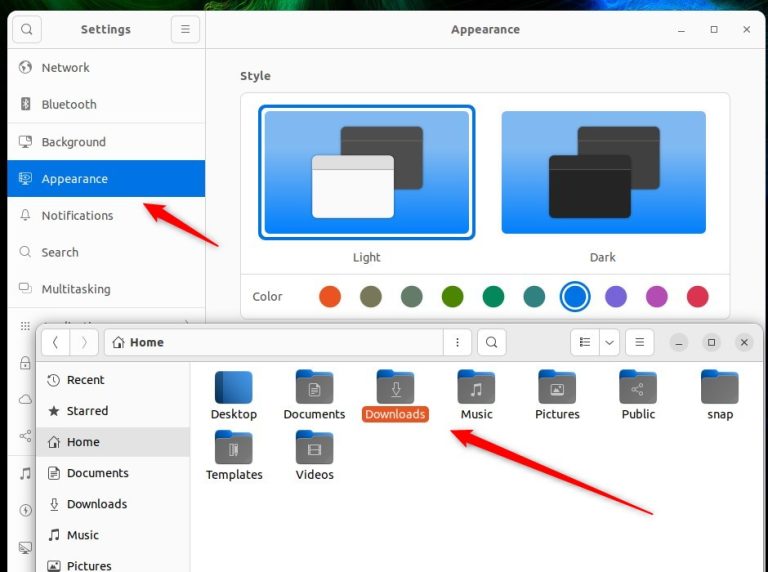Open Search settings panel
Screen dimensions: 768x572
tap(106, 252)
